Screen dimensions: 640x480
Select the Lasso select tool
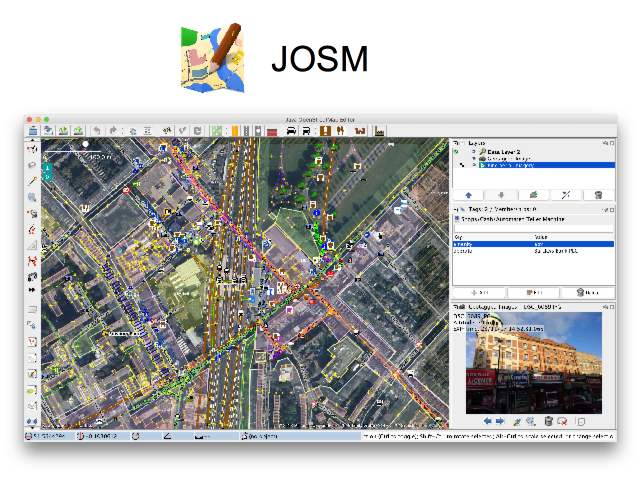pos(32,165)
